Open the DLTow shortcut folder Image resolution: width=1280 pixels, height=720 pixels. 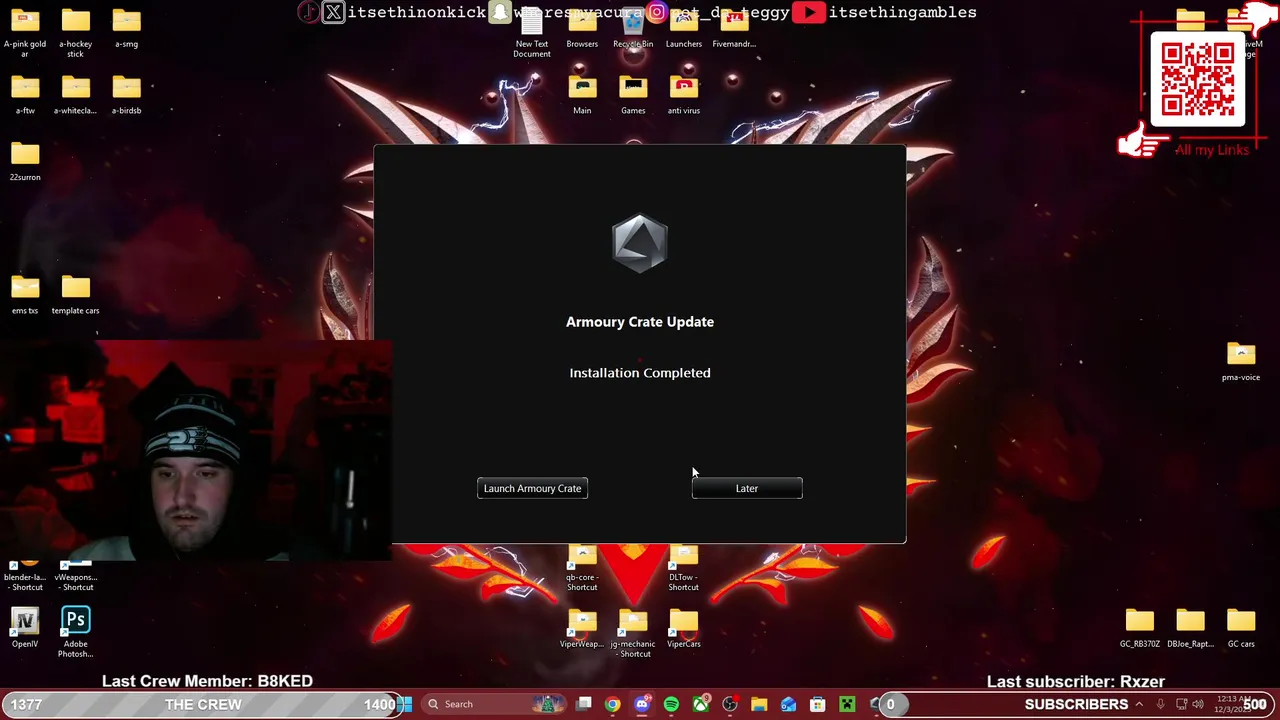tap(684, 568)
